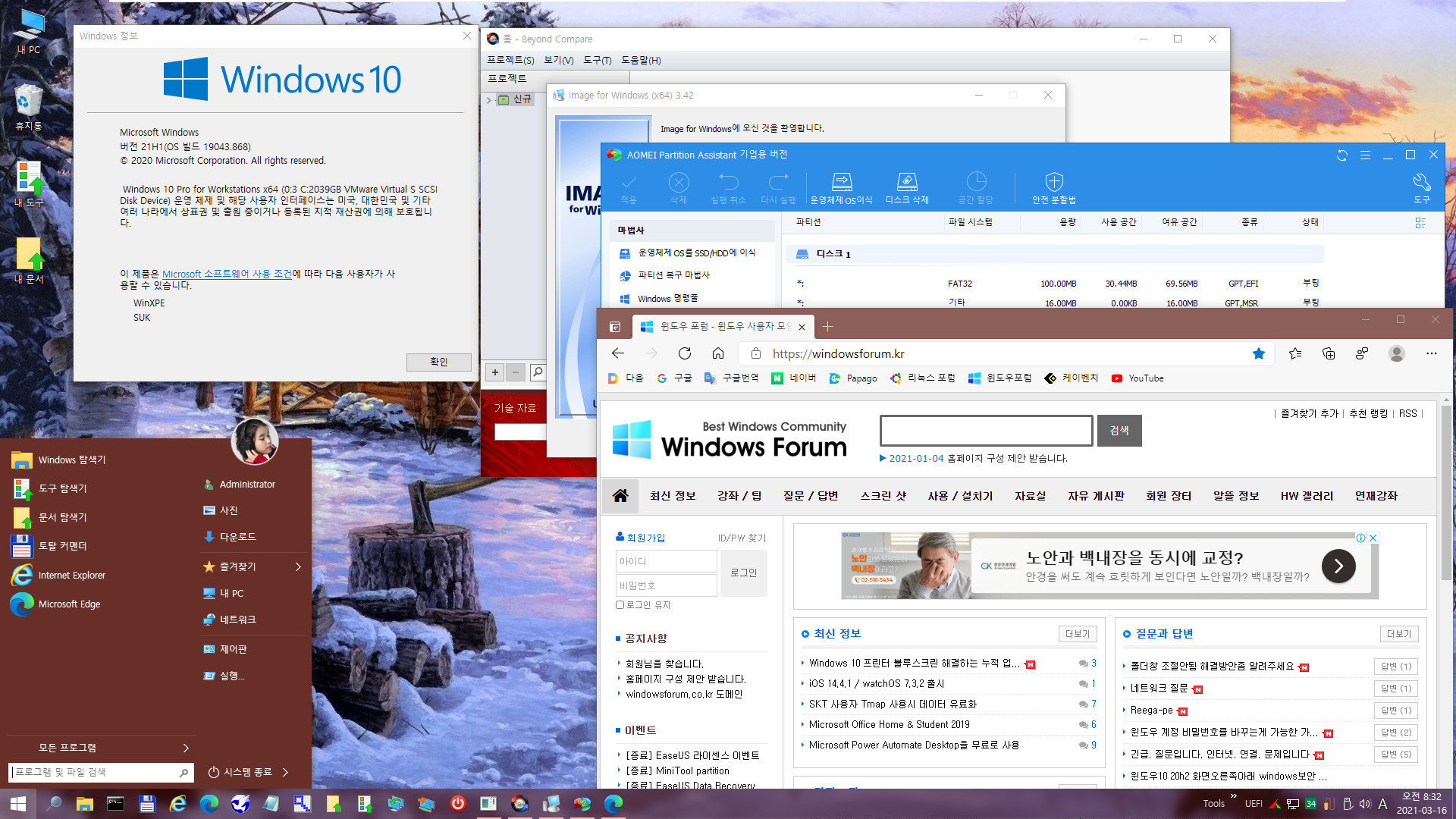
Task: Click the AOMEI refresh icon in the title bar
Action: [x=1342, y=155]
